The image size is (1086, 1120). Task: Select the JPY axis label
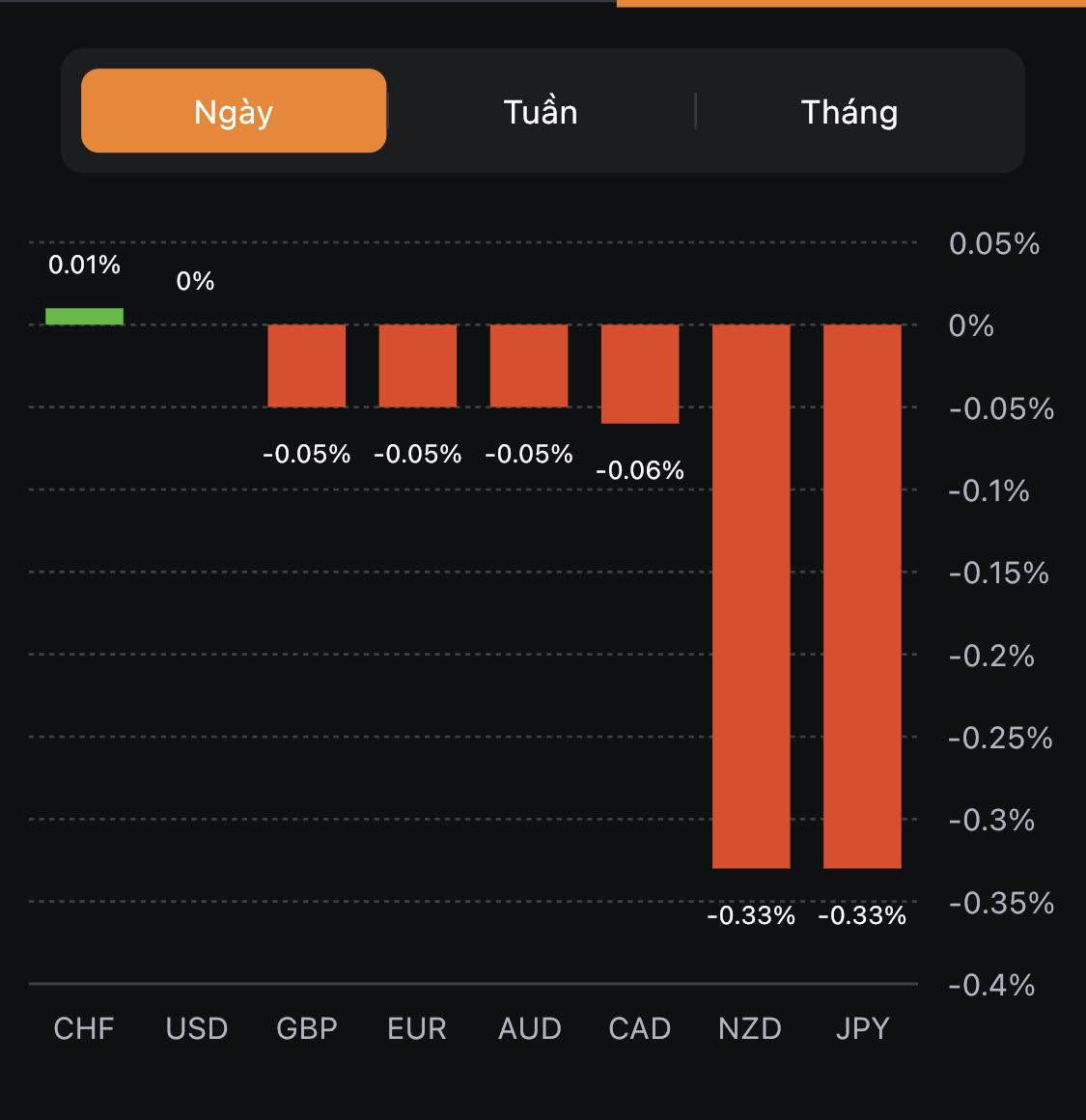862,1028
